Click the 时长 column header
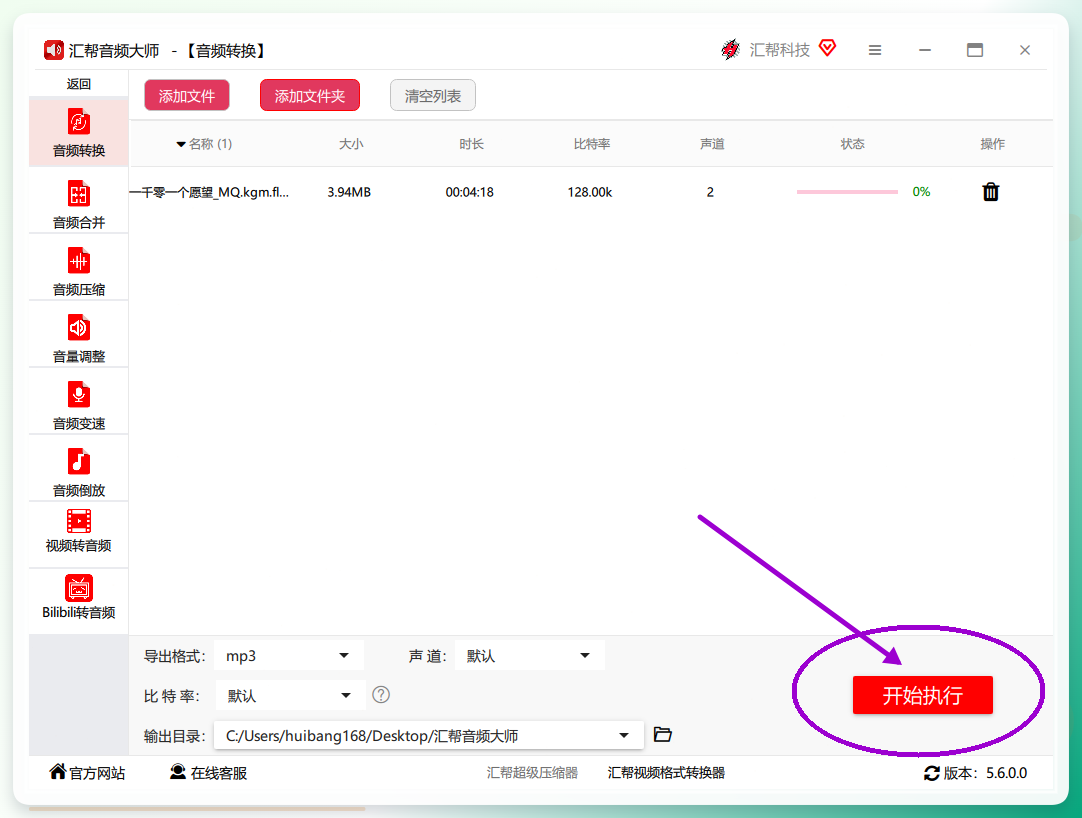1082x818 pixels. pos(471,144)
